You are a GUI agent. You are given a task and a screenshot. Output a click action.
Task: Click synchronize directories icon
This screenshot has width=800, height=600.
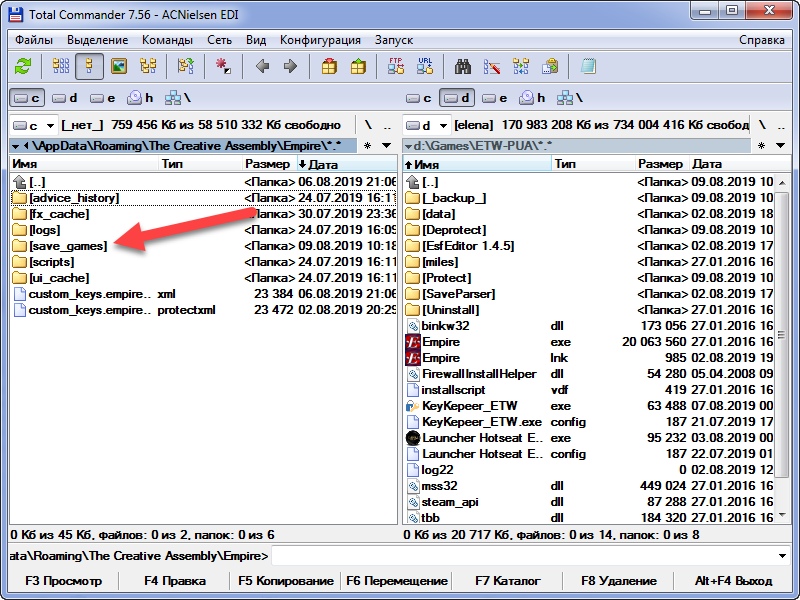[x=521, y=66]
